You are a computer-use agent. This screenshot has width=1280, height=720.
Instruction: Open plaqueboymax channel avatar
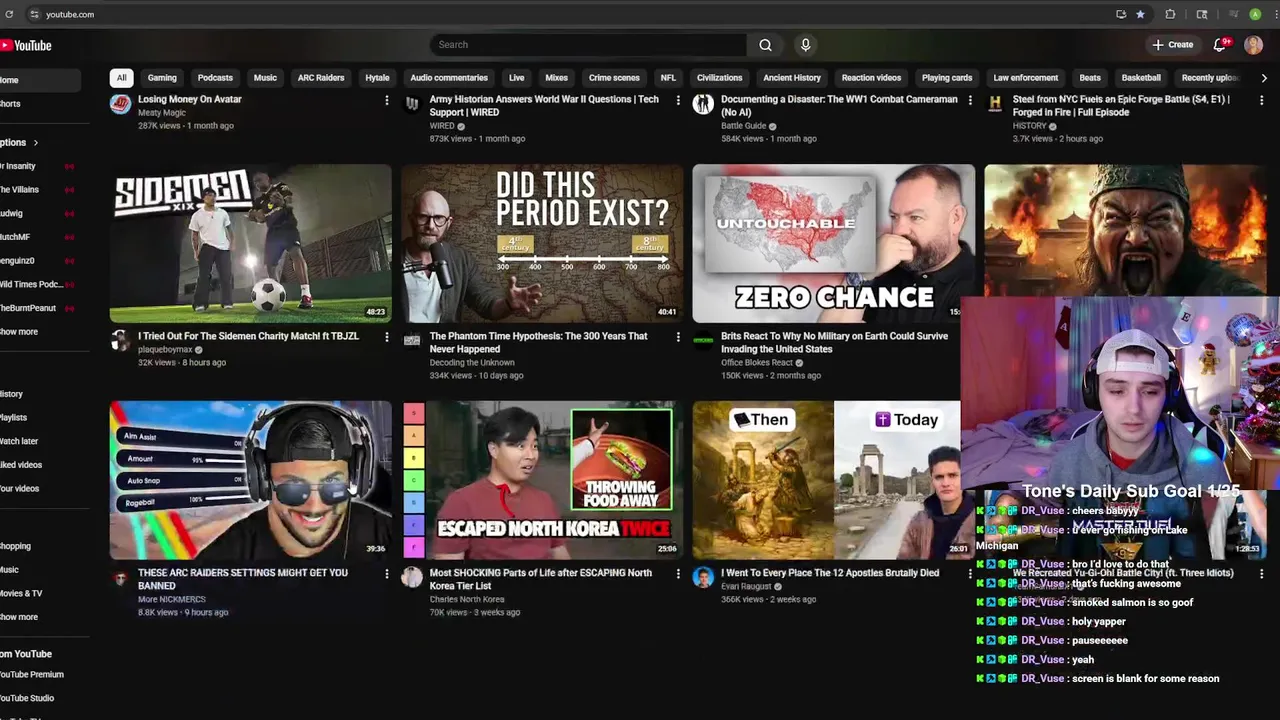120,341
